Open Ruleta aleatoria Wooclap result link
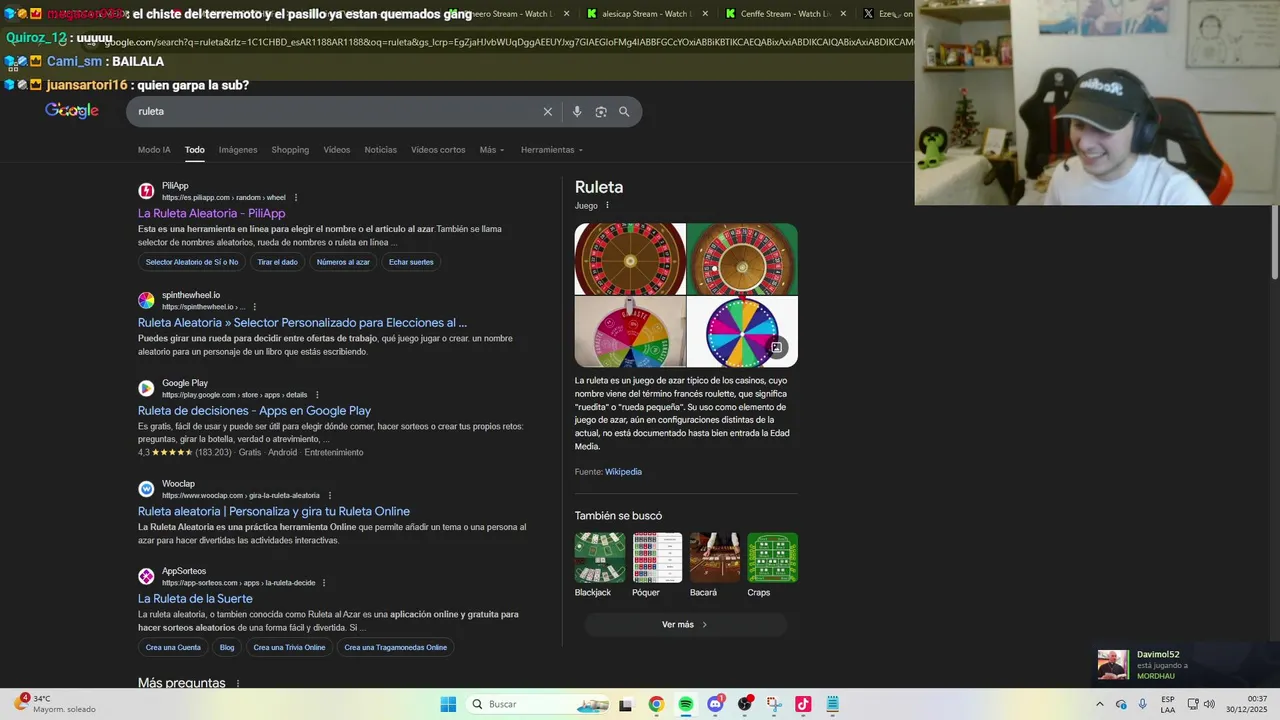 point(274,512)
